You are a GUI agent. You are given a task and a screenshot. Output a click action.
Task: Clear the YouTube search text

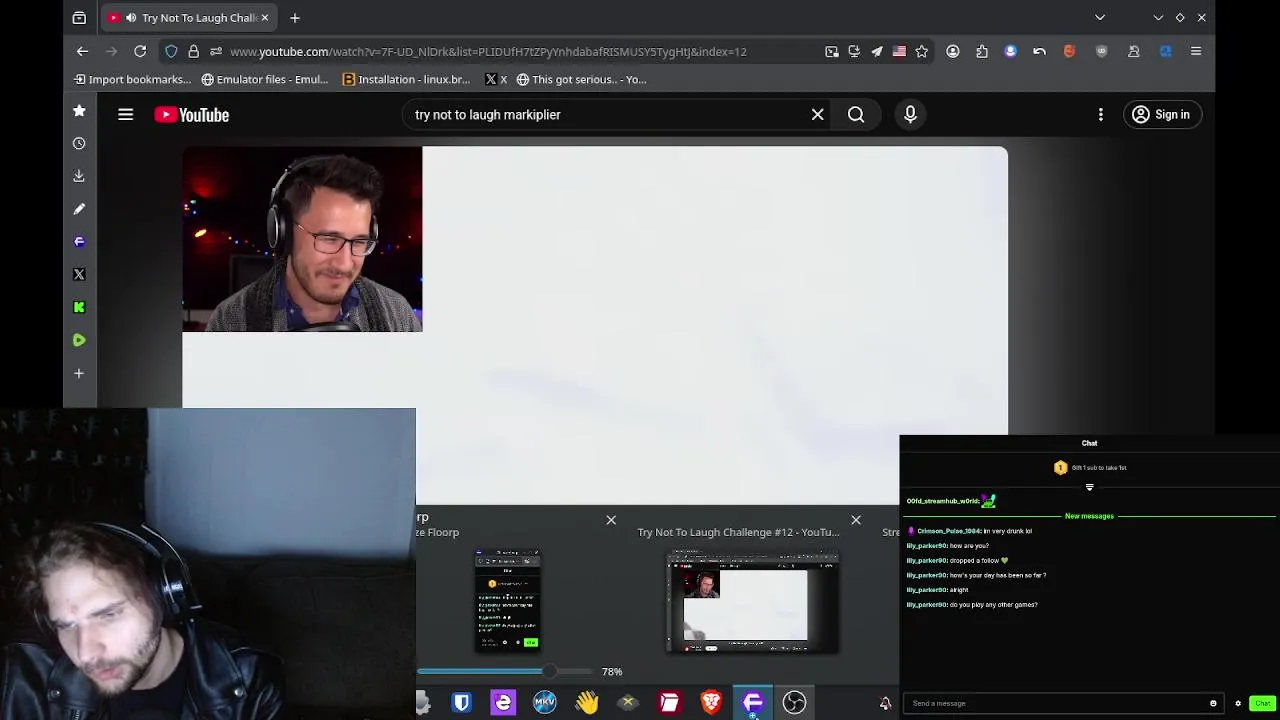[x=817, y=114]
